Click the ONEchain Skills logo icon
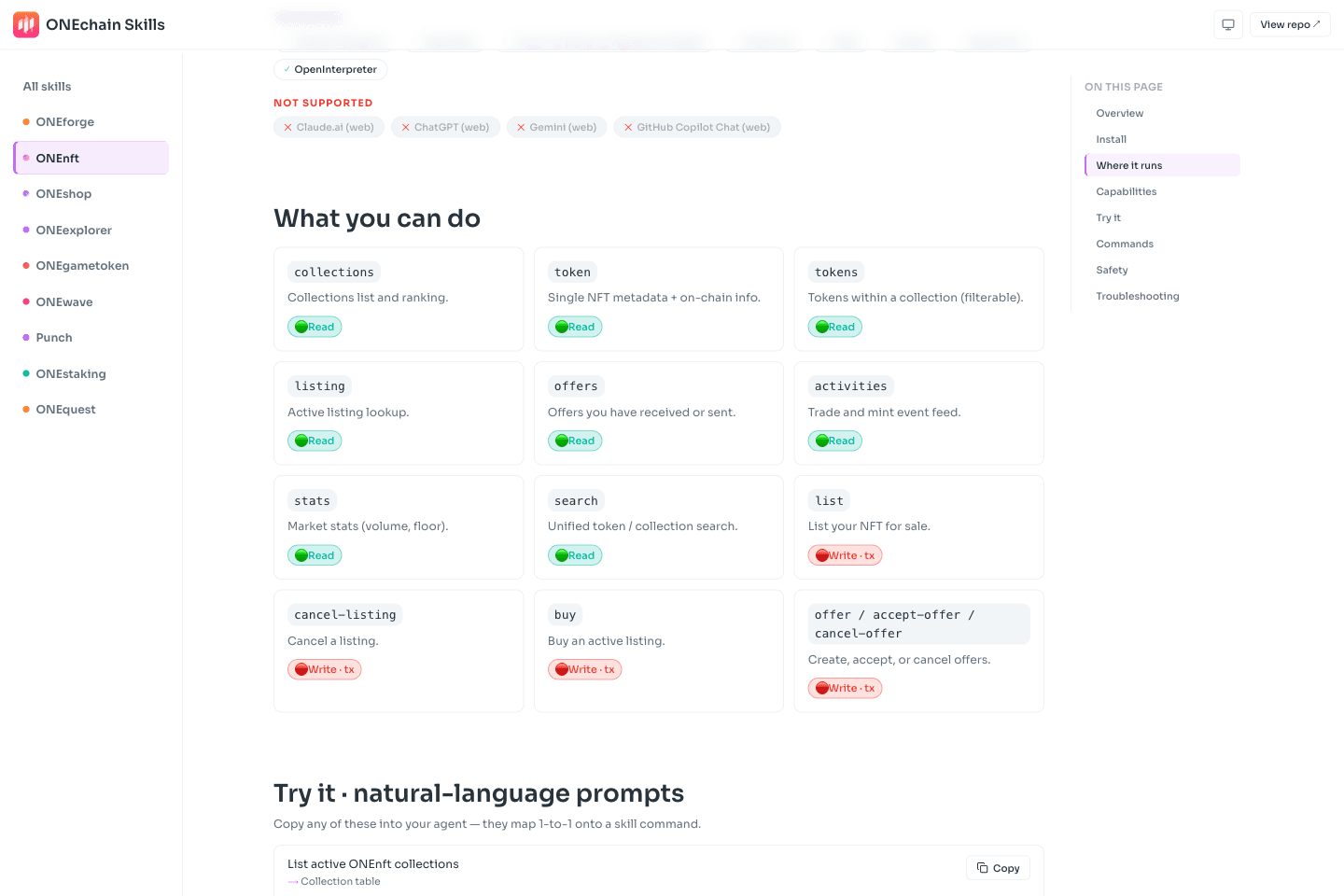This screenshot has height=896, width=1344. pyautogui.click(x=26, y=24)
